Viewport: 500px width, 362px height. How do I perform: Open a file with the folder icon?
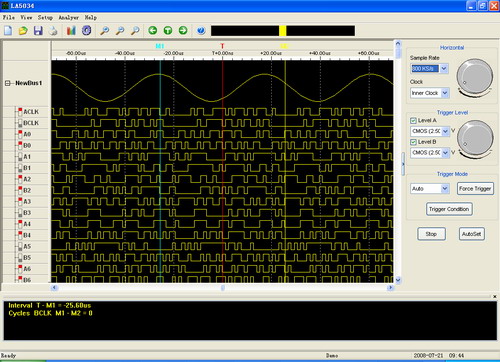23,31
